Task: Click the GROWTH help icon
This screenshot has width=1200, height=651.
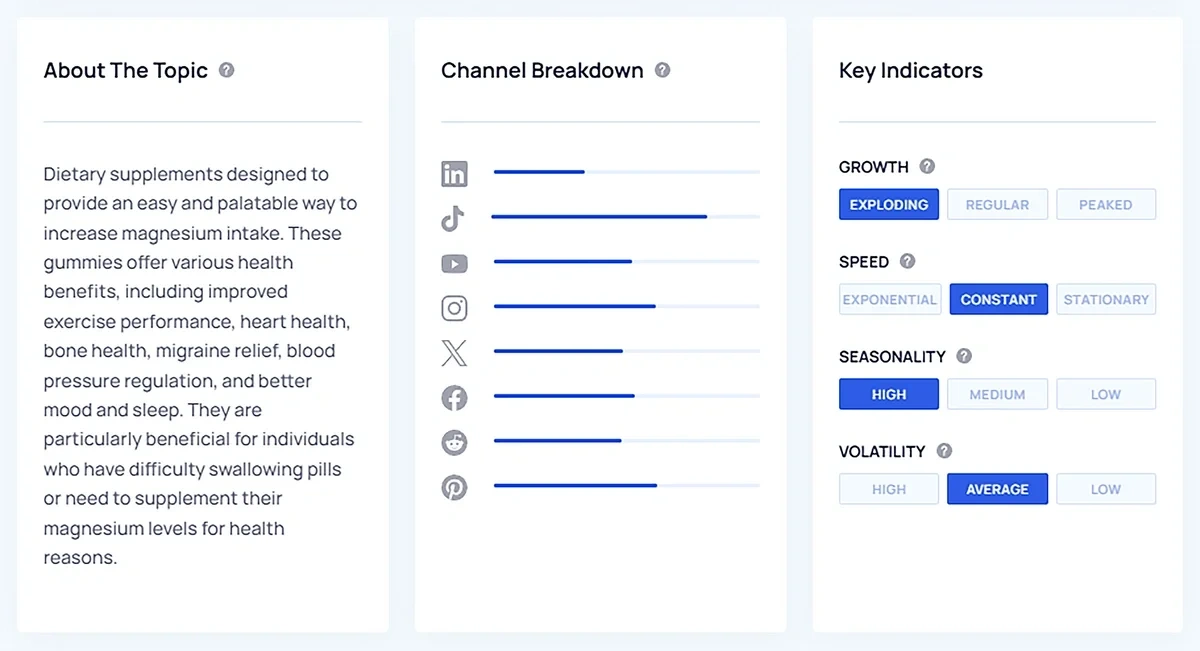Action: 926,166
